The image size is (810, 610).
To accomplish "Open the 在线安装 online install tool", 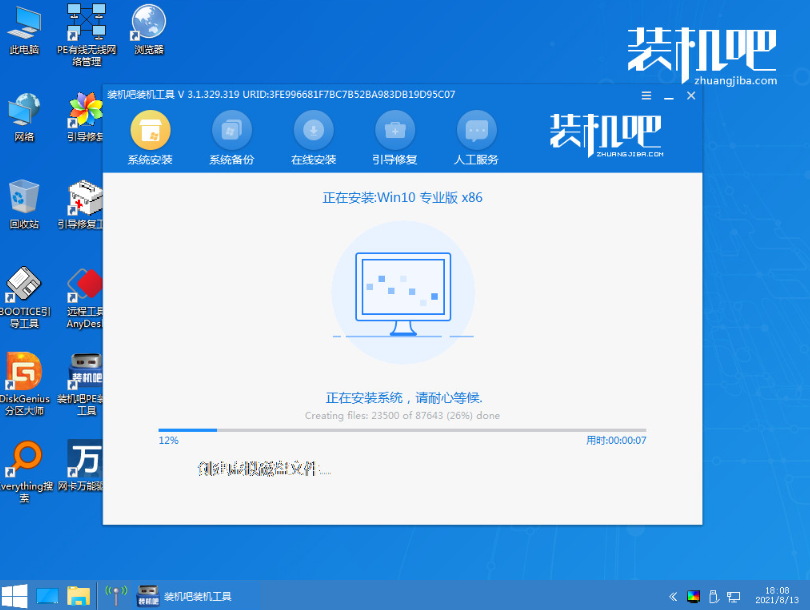I will coord(313,137).
